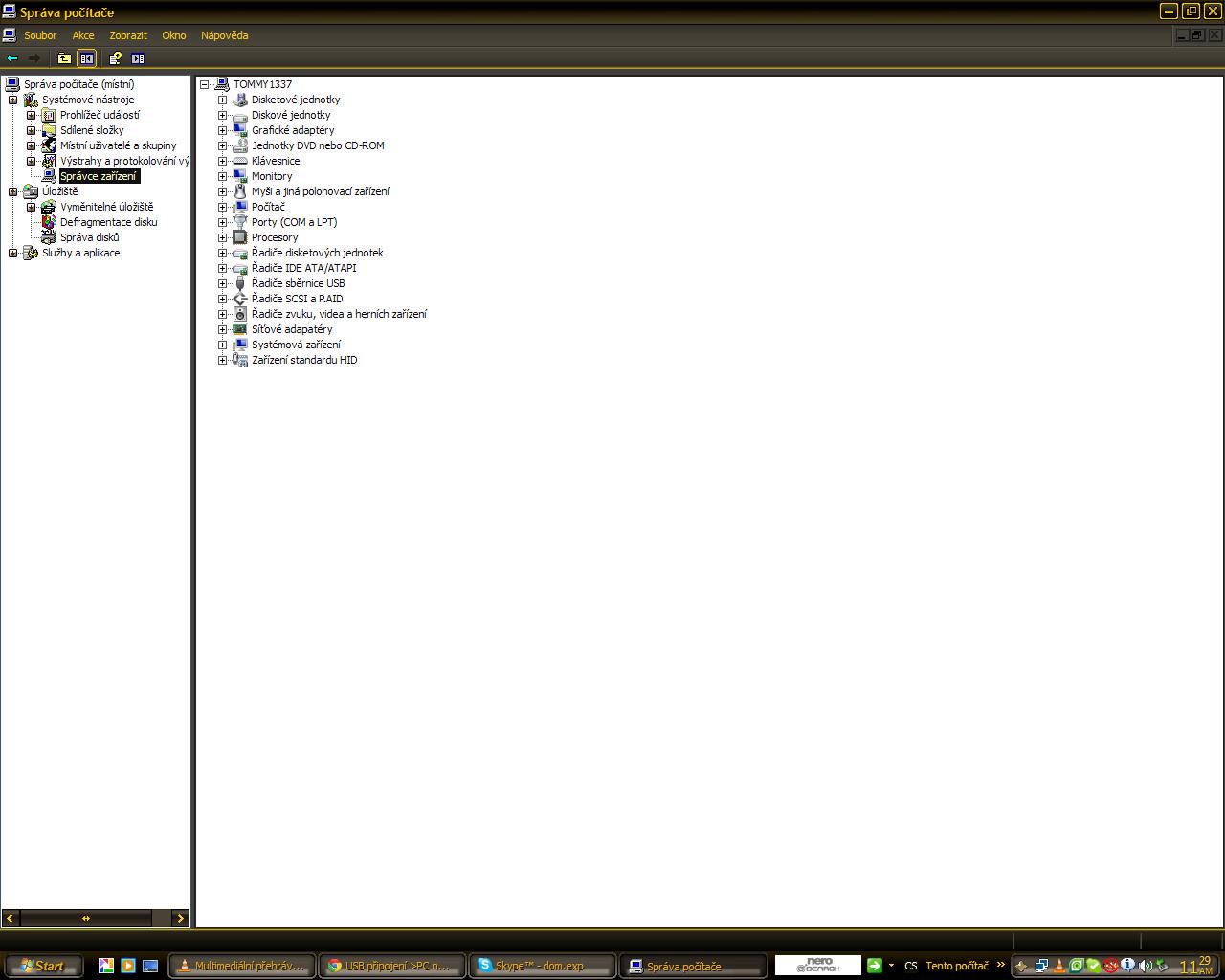Viewport: 1225px width, 980px height.
Task: Open the Soubor menu
Action: pyautogui.click(x=40, y=35)
